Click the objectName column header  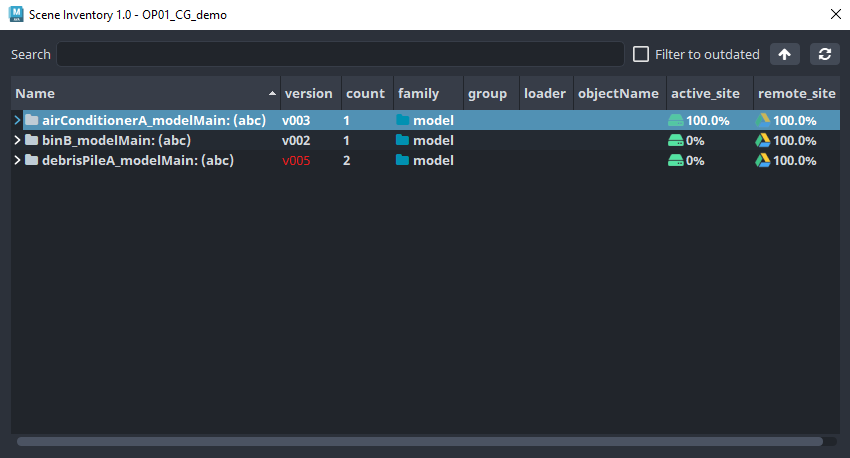point(620,93)
